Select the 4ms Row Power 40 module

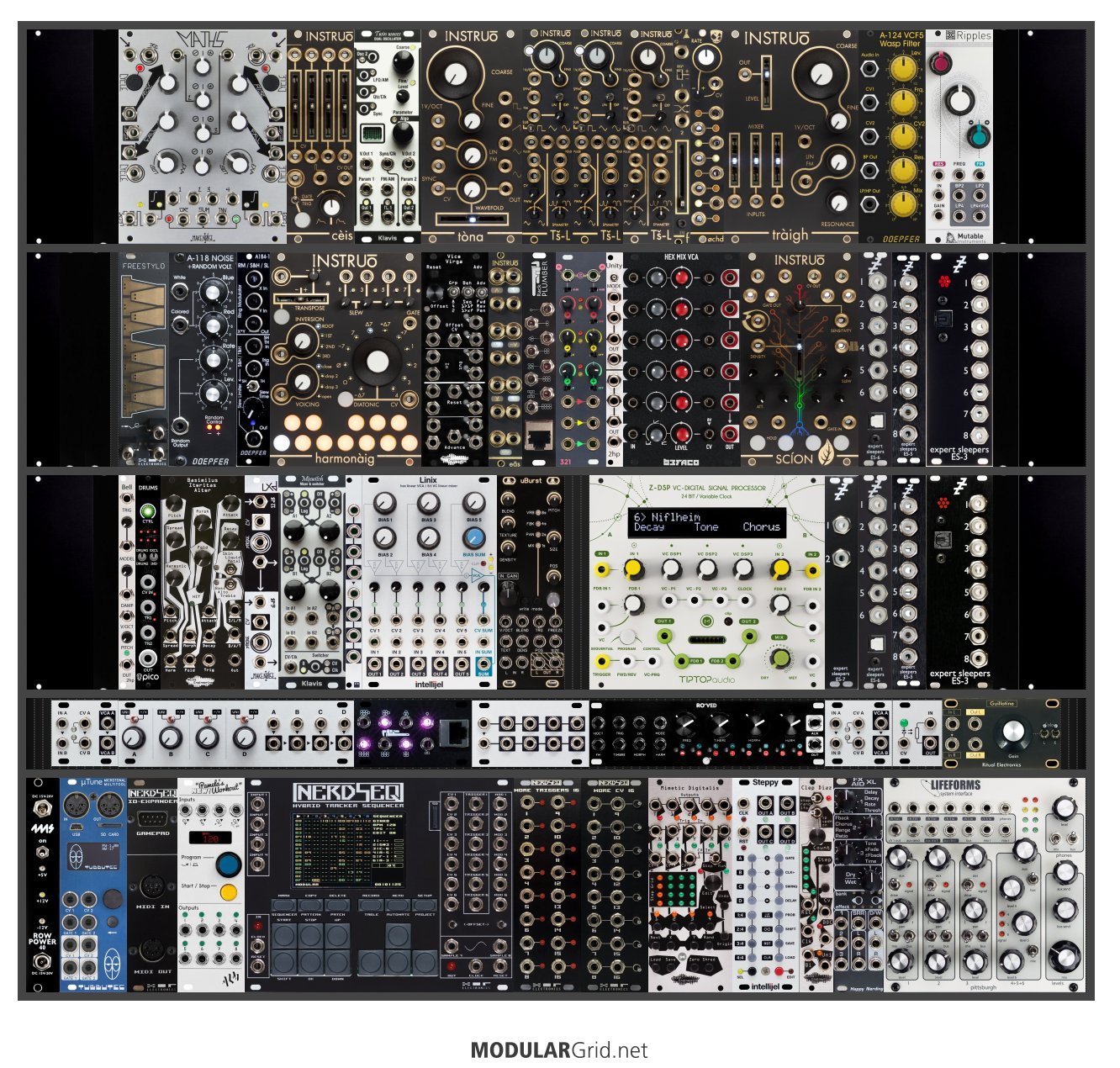pyautogui.click(x=43, y=885)
